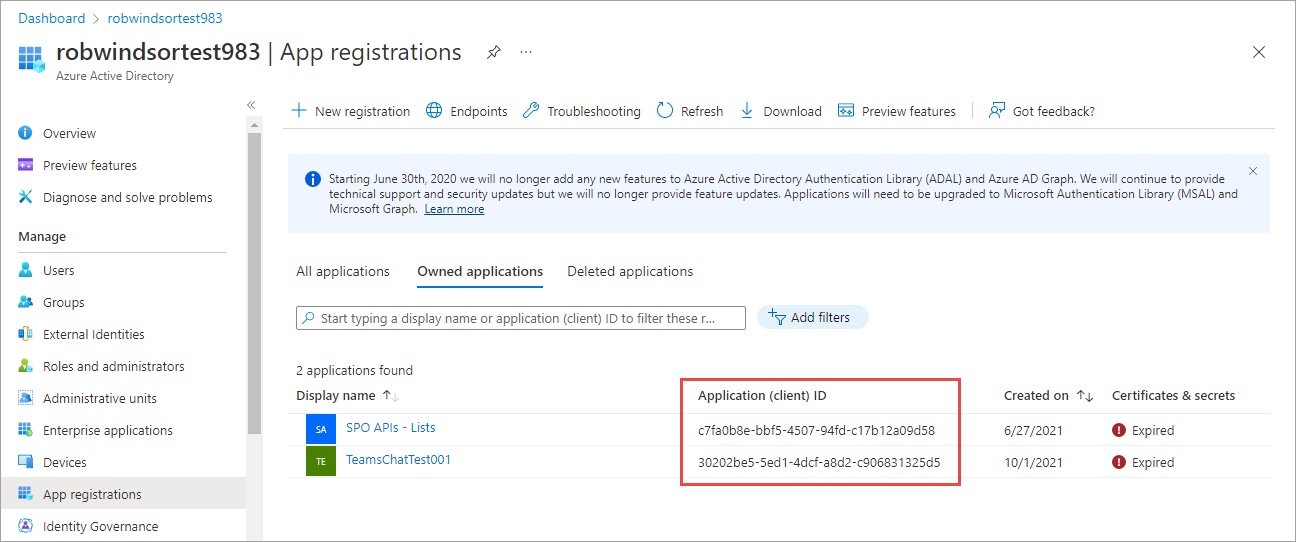Open the Overview info icon in sidebar

click(26, 133)
